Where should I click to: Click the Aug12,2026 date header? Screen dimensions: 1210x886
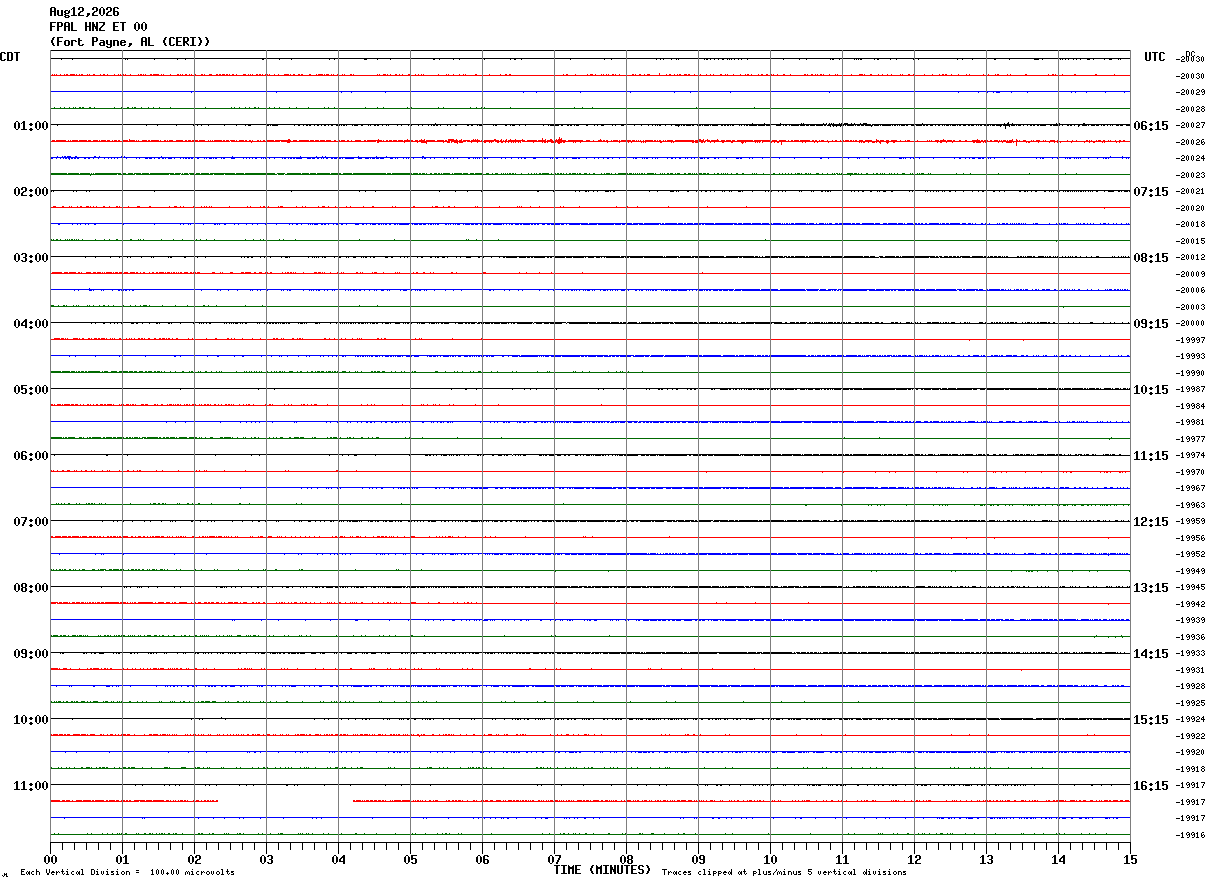[x=84, y=12]
